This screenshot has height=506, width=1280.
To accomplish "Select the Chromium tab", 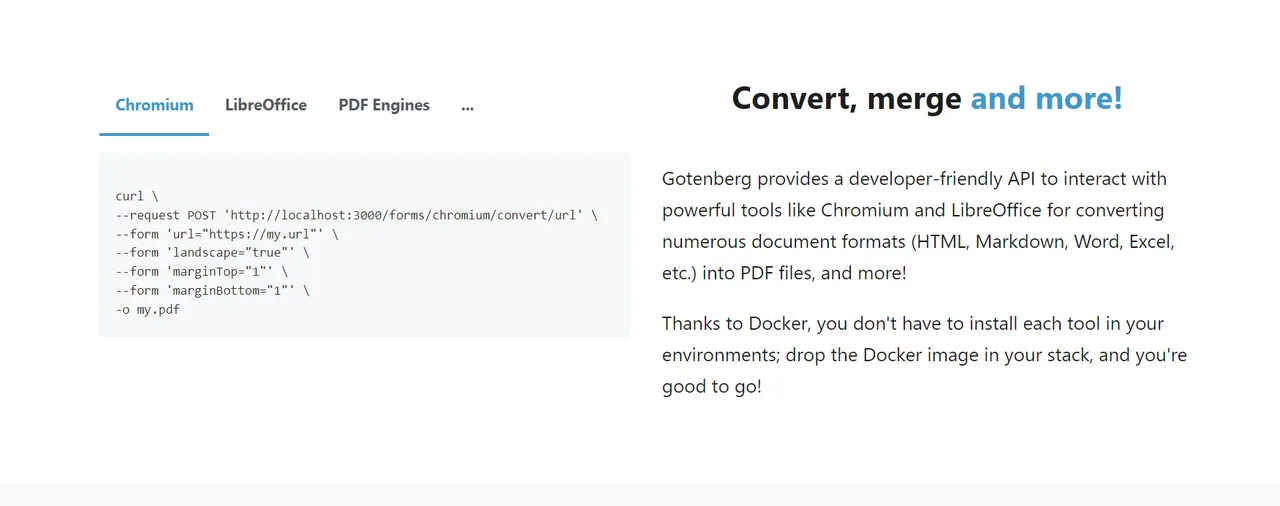I will coord(154,105).
